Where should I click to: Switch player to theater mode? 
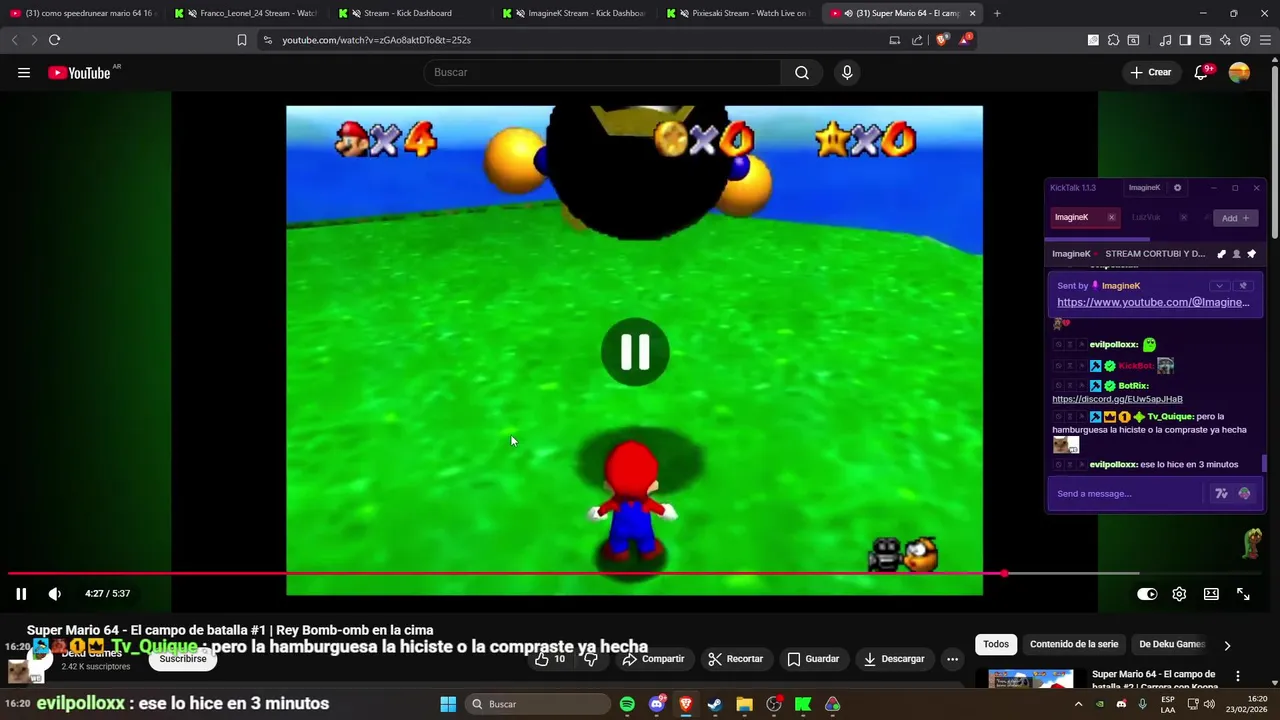tap(1211, 594)
